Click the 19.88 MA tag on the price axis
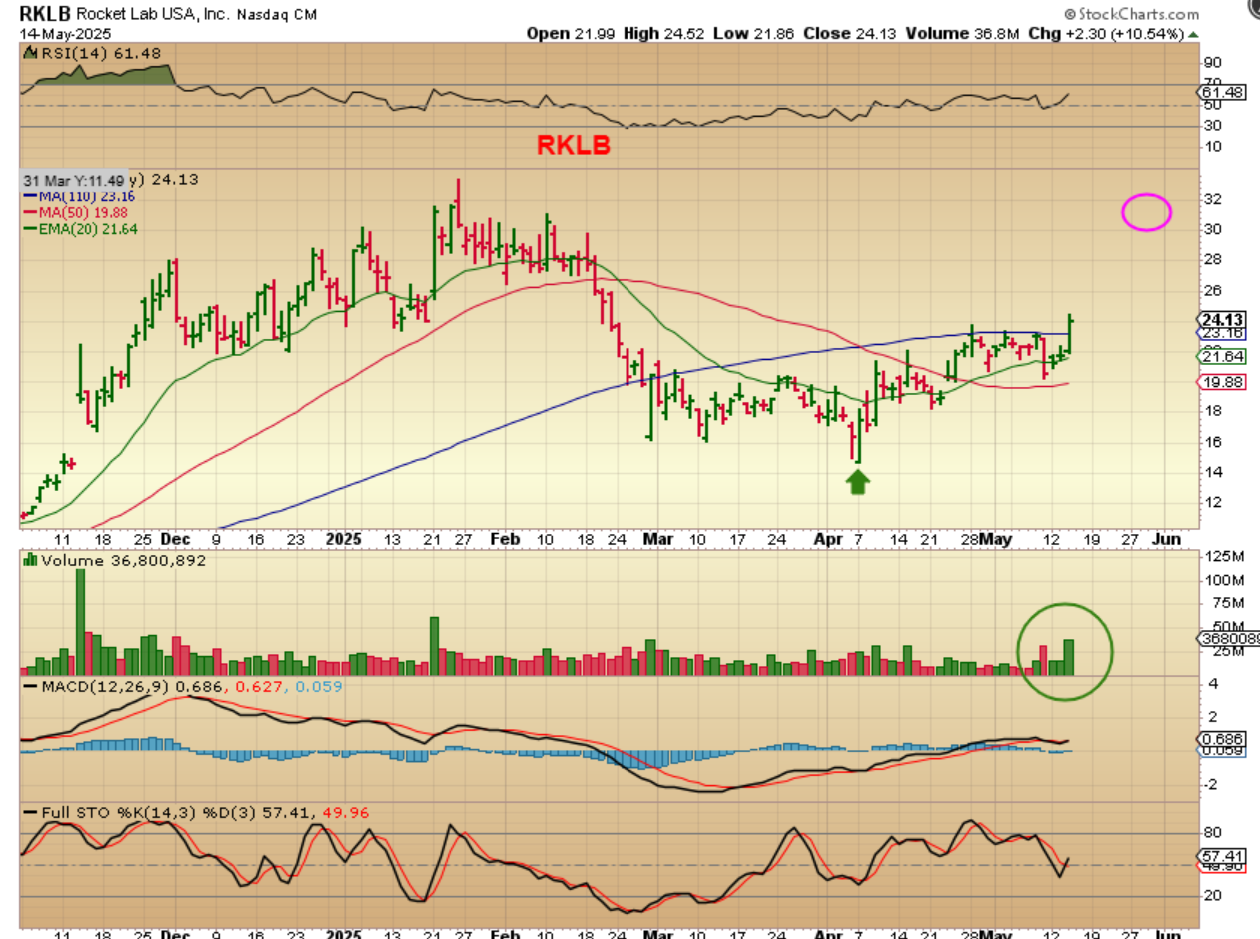 (1224, 382)
